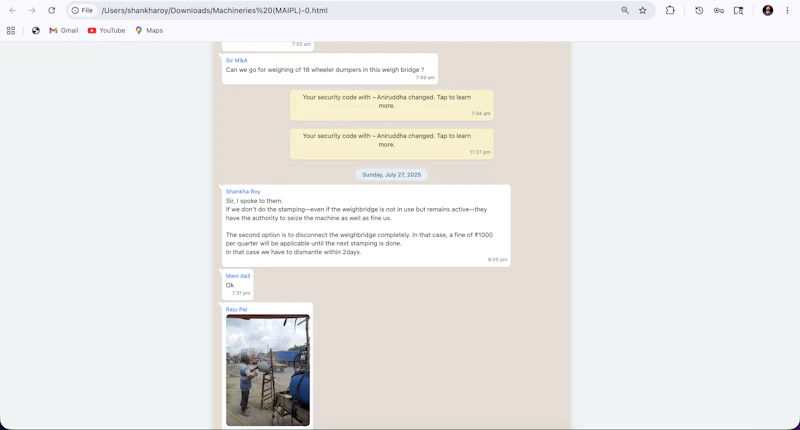Viewport: 800px width, 430px height.
Task: Go forward to the next page
Action: [32, 10]
